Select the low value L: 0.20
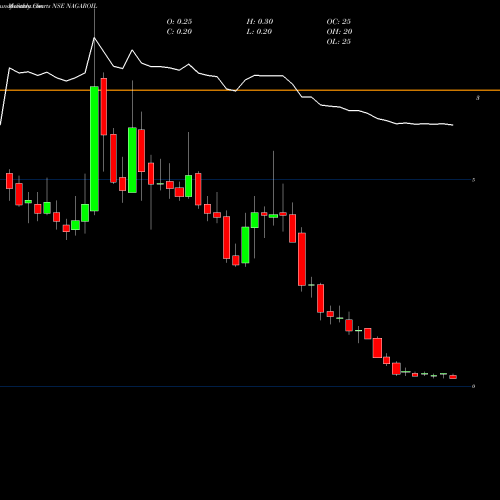The width and height of the screenshot is (500, 500). [x=259, y=32]
